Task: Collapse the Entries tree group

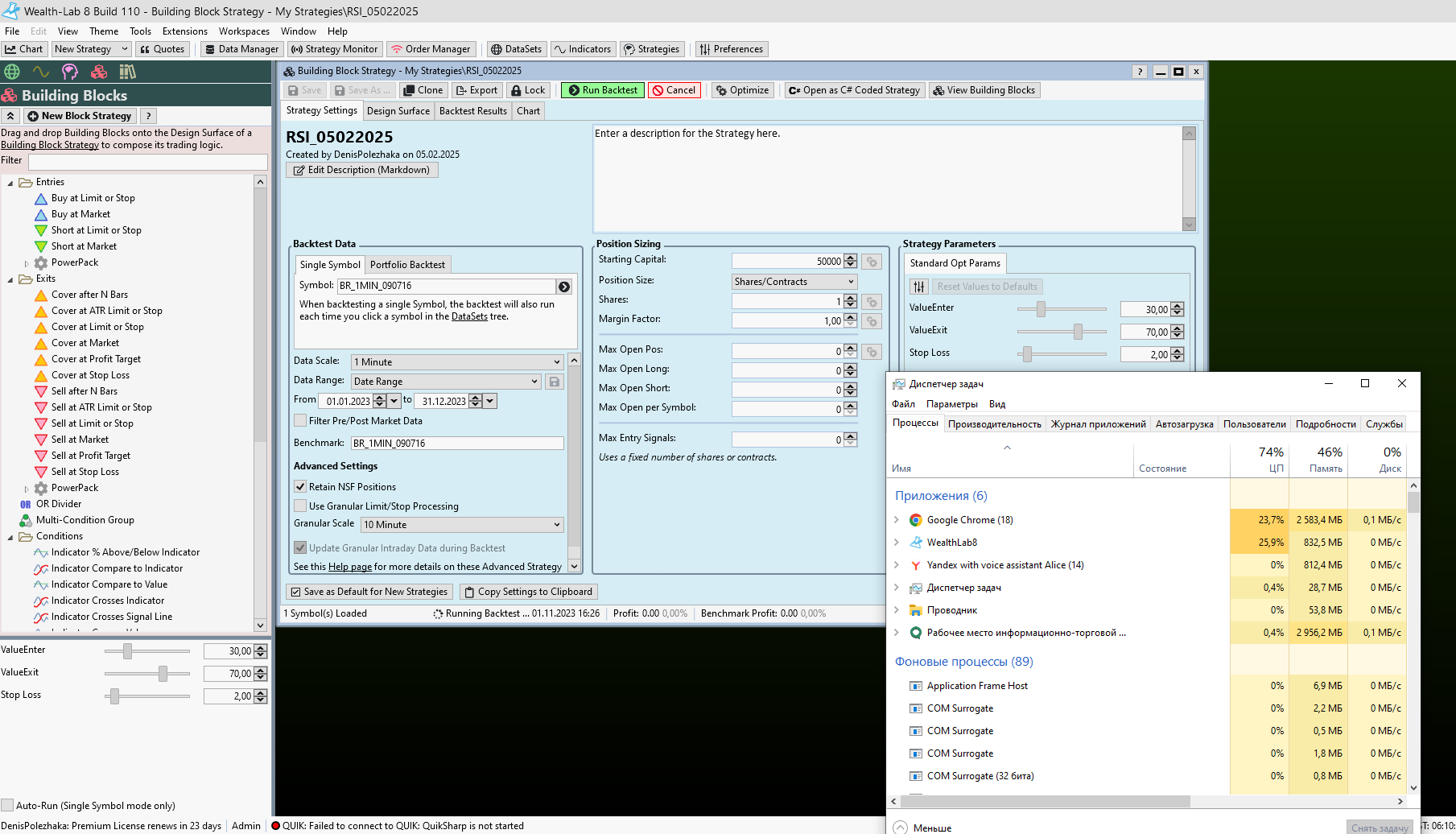Action: (x=10, y=183)
